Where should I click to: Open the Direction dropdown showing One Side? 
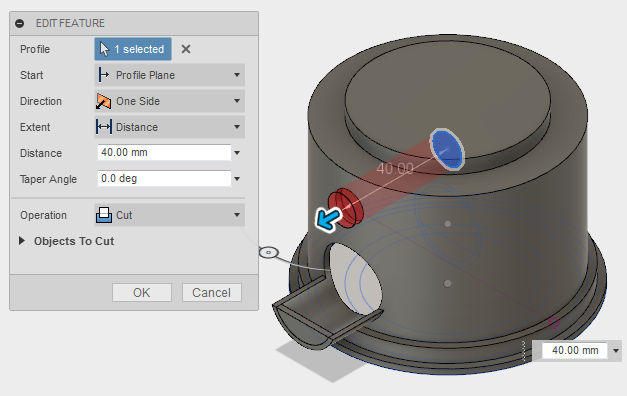click(170, 101)
